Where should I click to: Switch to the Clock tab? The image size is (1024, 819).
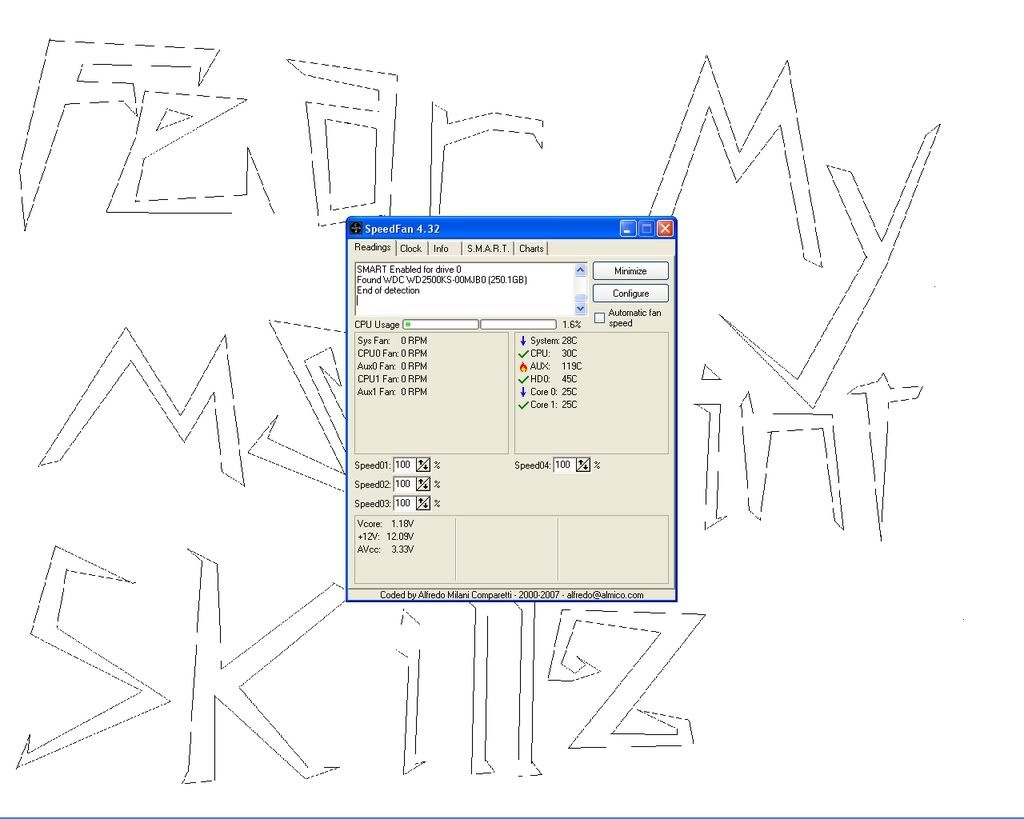click(x=411, y=249)
